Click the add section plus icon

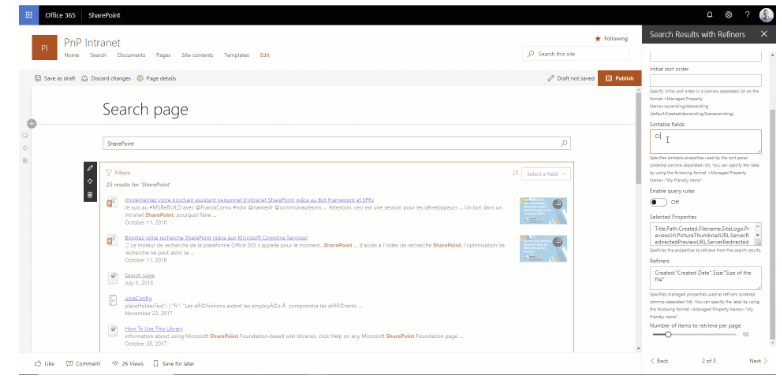click(x=31, y=124)
